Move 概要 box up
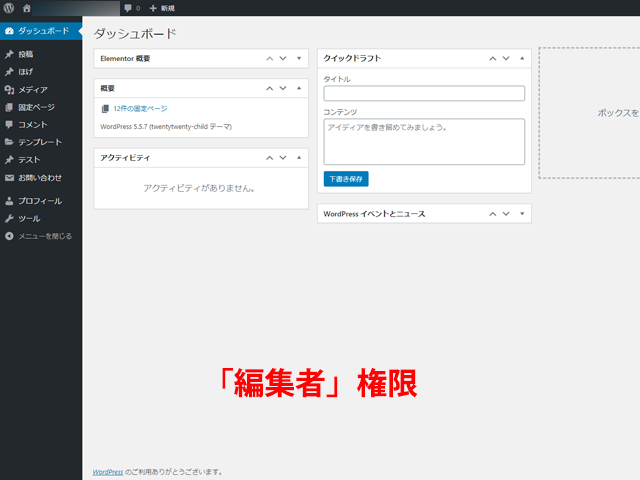The image size is (640, 480). 269,88
